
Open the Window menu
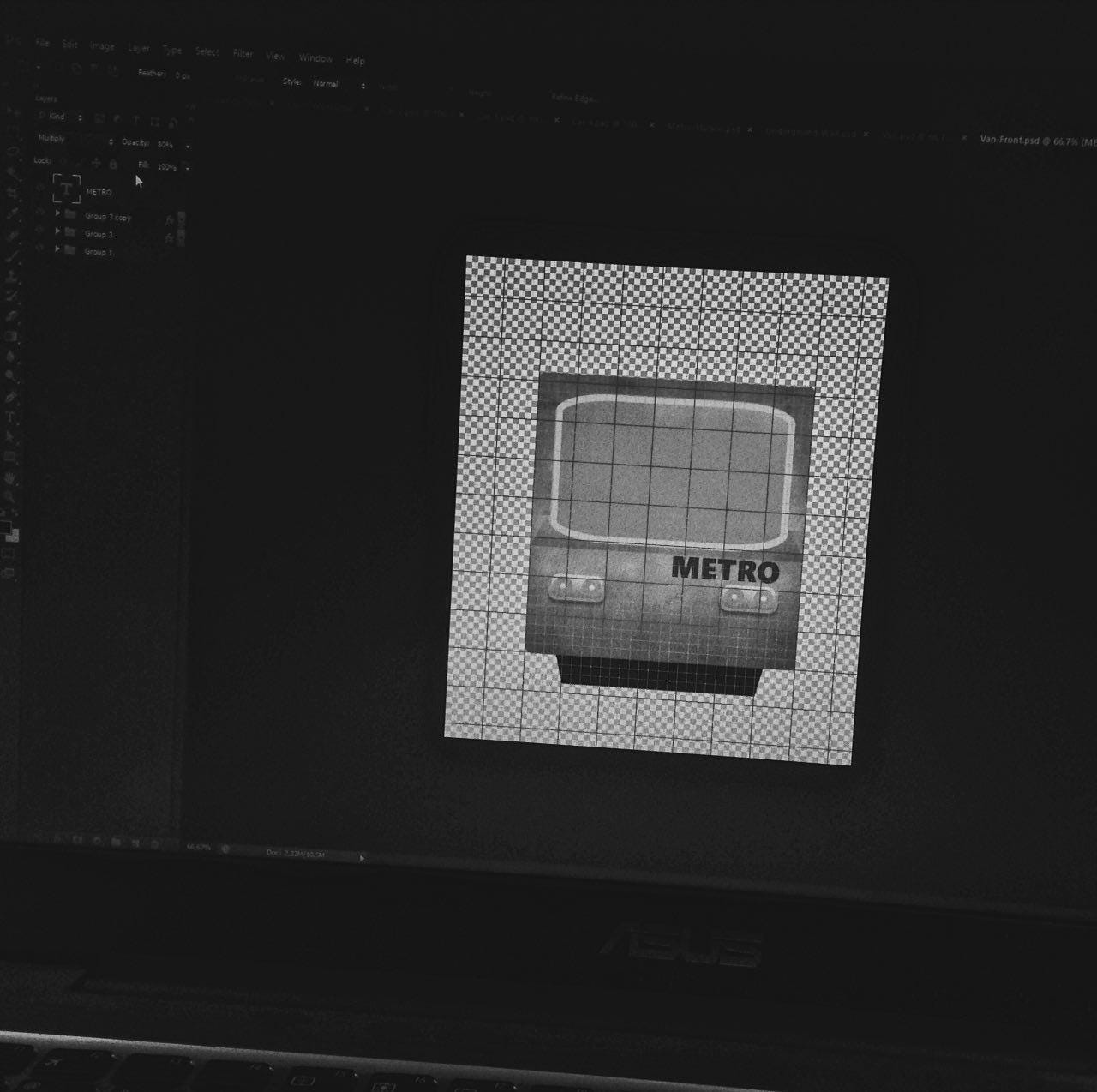pos(315,57)
